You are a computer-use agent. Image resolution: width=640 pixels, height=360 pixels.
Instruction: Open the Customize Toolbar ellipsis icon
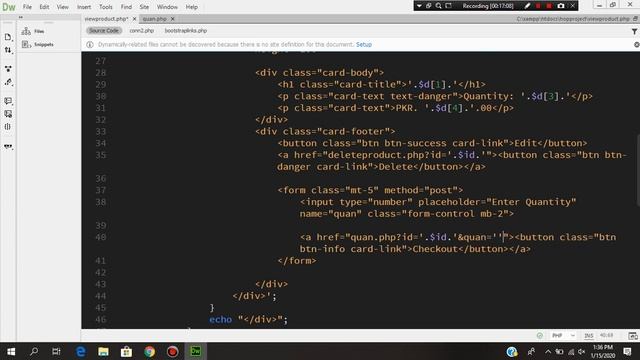pos(8,146)
